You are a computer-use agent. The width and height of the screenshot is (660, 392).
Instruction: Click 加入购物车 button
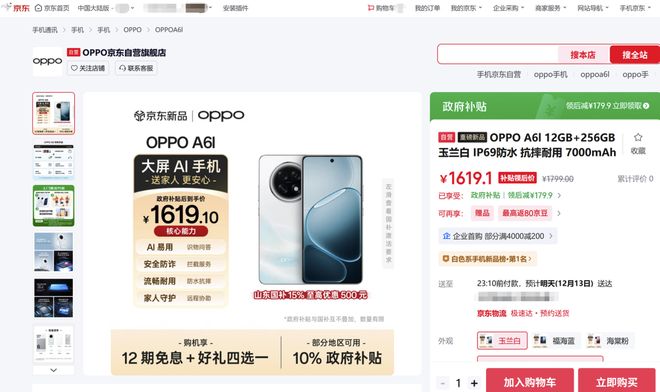click(x=530, y=381)
